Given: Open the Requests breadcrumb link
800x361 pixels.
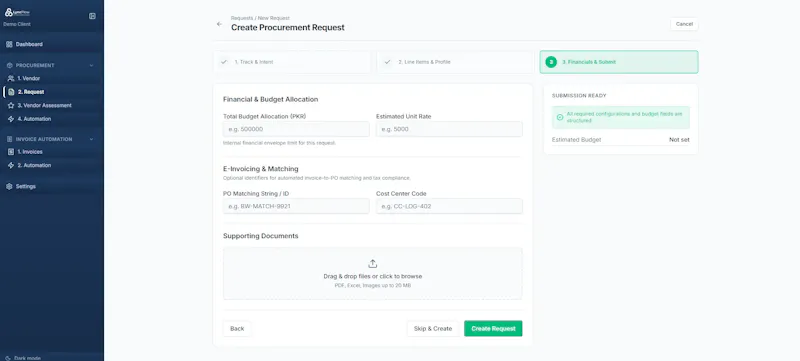Looking at the screenshot, I should [x=241, y=18].
